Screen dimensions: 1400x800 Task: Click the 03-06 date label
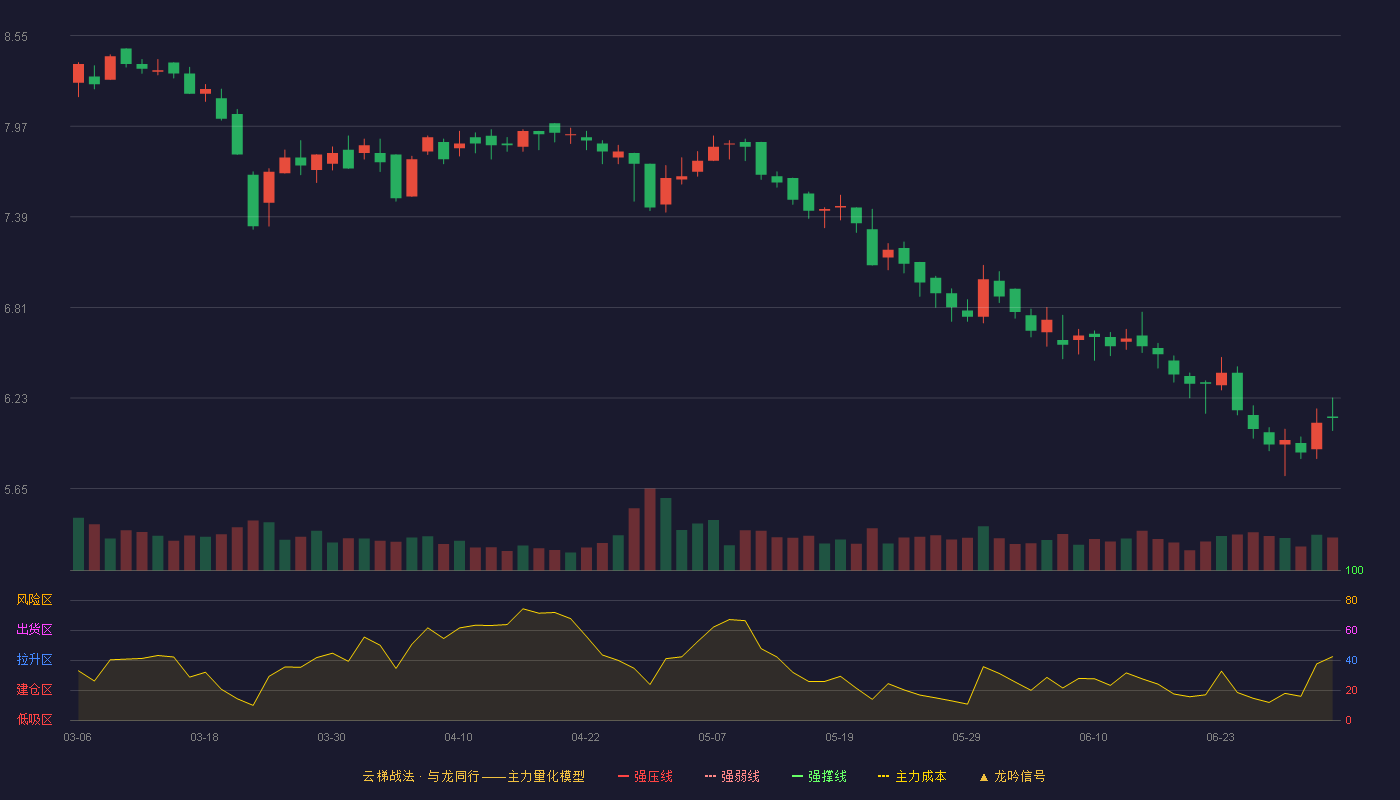[78, 737]
